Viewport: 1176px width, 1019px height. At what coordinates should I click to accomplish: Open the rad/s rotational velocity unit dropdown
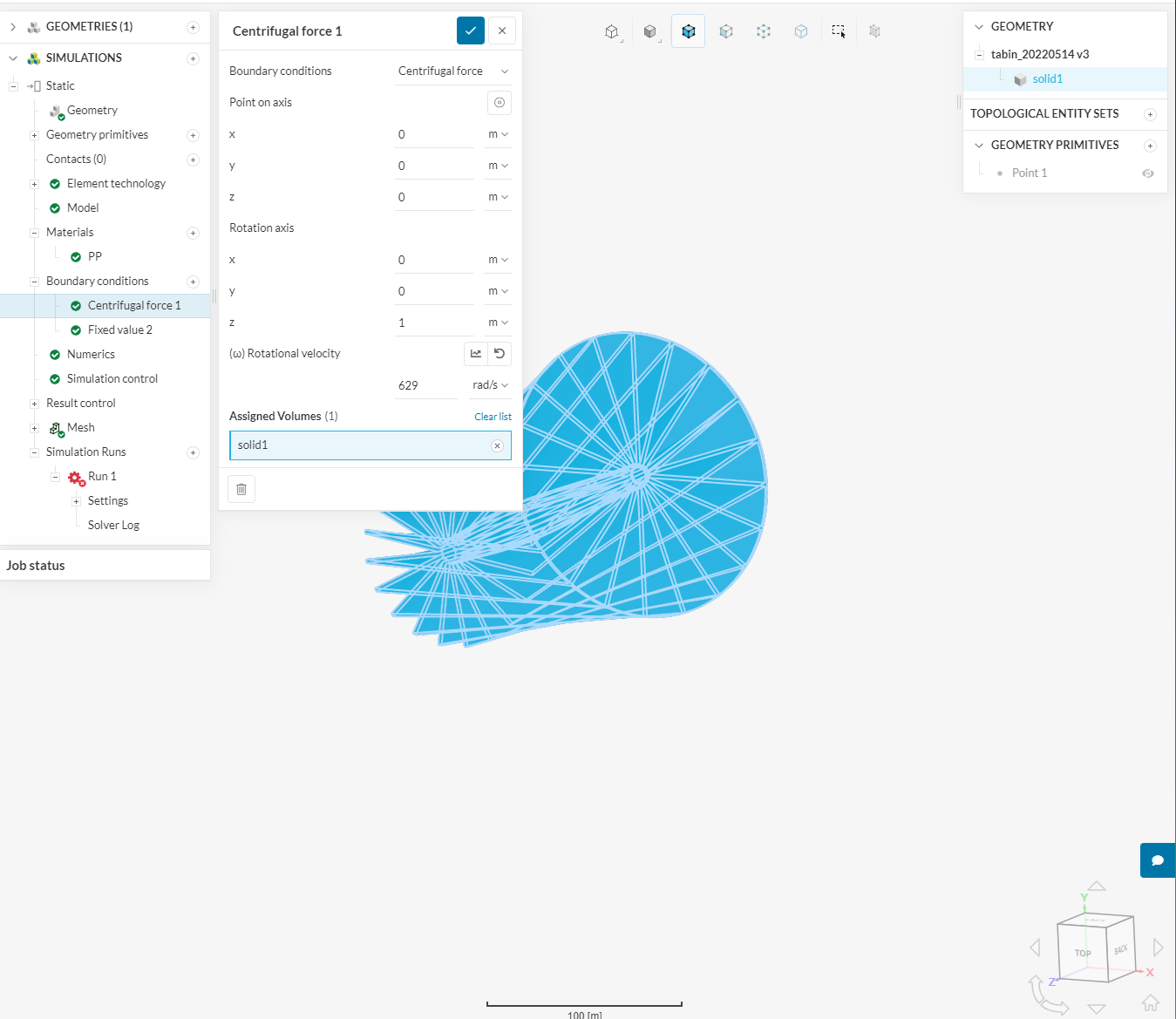tap(490, 385)
